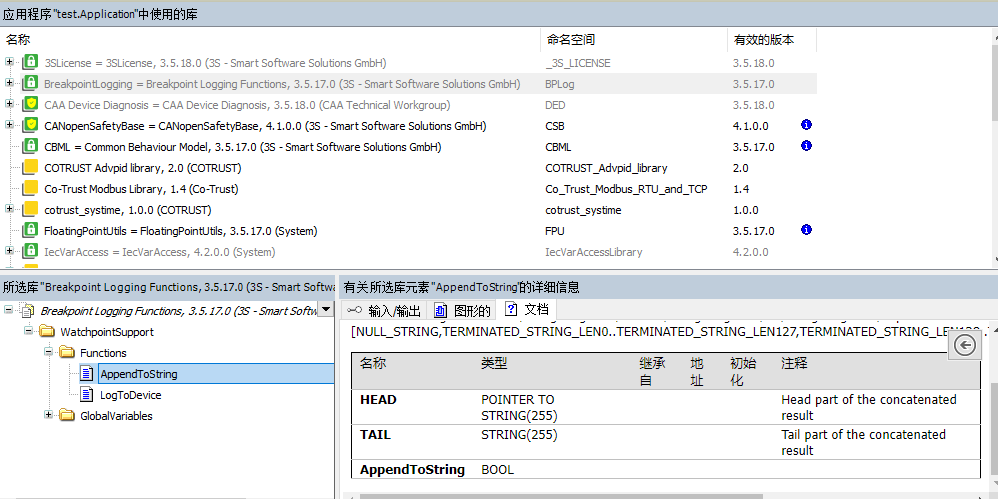The height and width of the screenshot is (499, 998).
Task: Expand the cotrust_systime library node
Action: [x=9, y=209]
